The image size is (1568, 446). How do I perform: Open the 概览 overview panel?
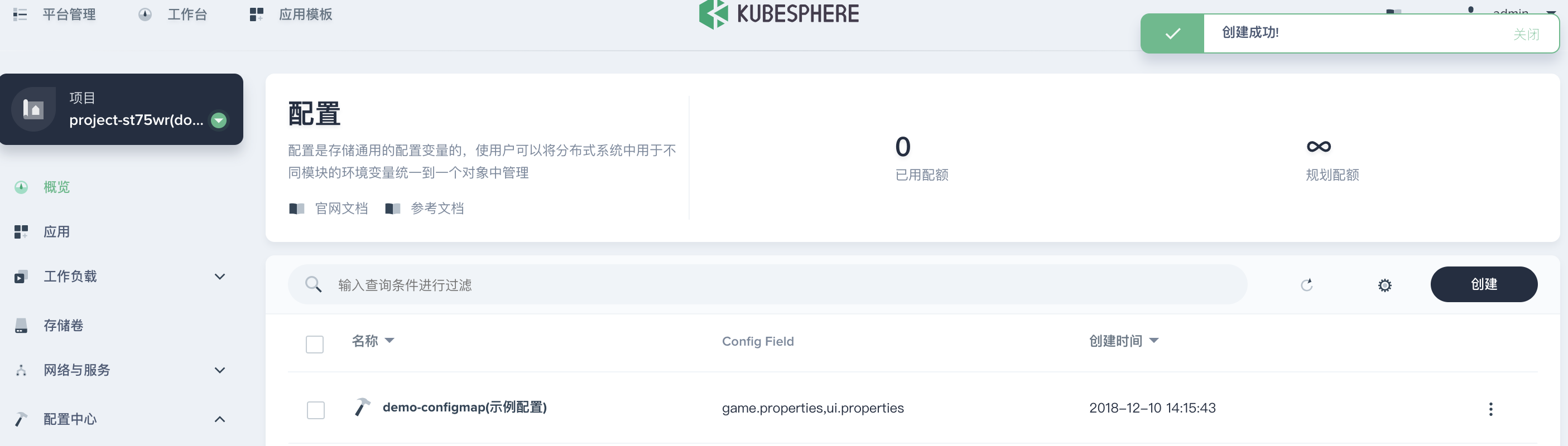(56, 187)
